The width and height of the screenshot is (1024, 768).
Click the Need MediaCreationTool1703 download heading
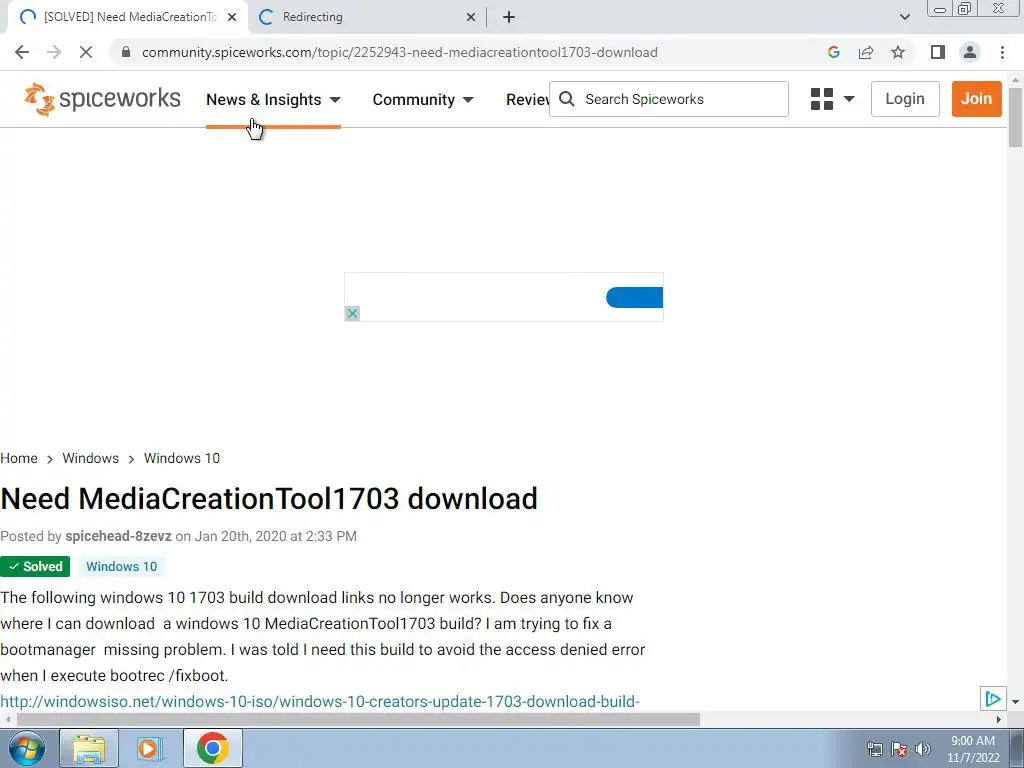tap(269, 500)
